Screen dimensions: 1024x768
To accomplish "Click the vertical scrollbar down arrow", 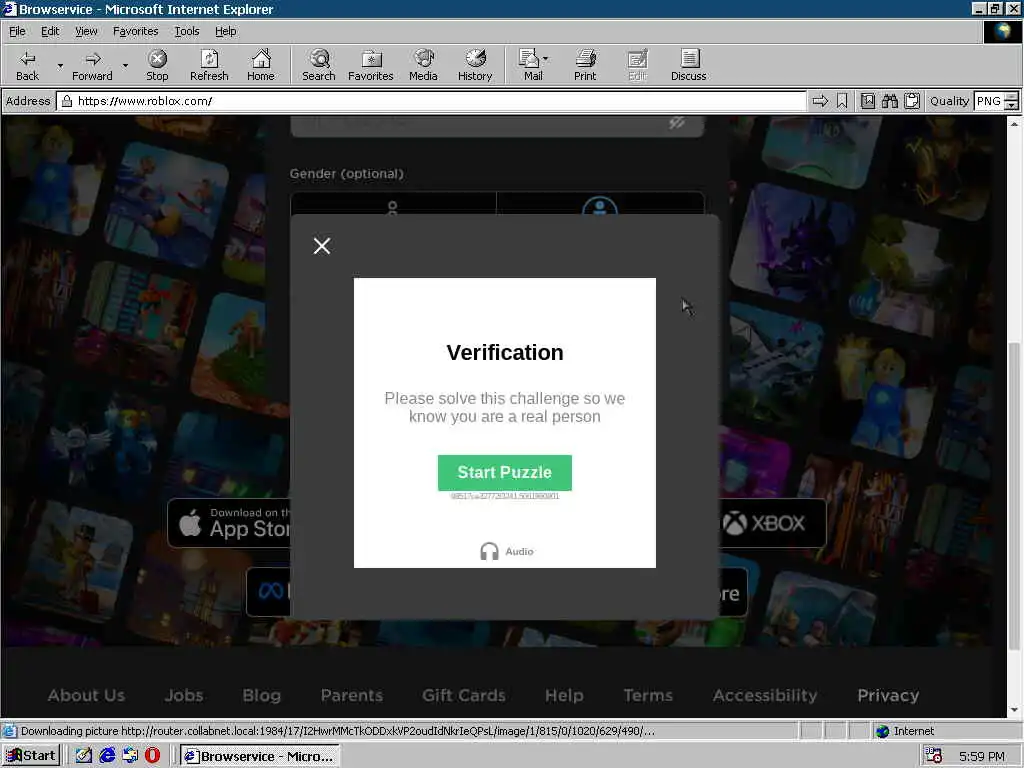I will point(1014,710).
